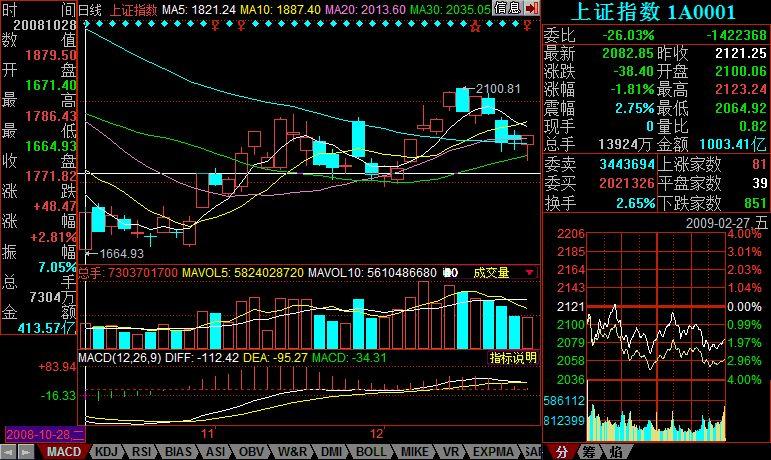Click the previous close value 2121.25
Screen dimensions: 771x460
point(741,53)
